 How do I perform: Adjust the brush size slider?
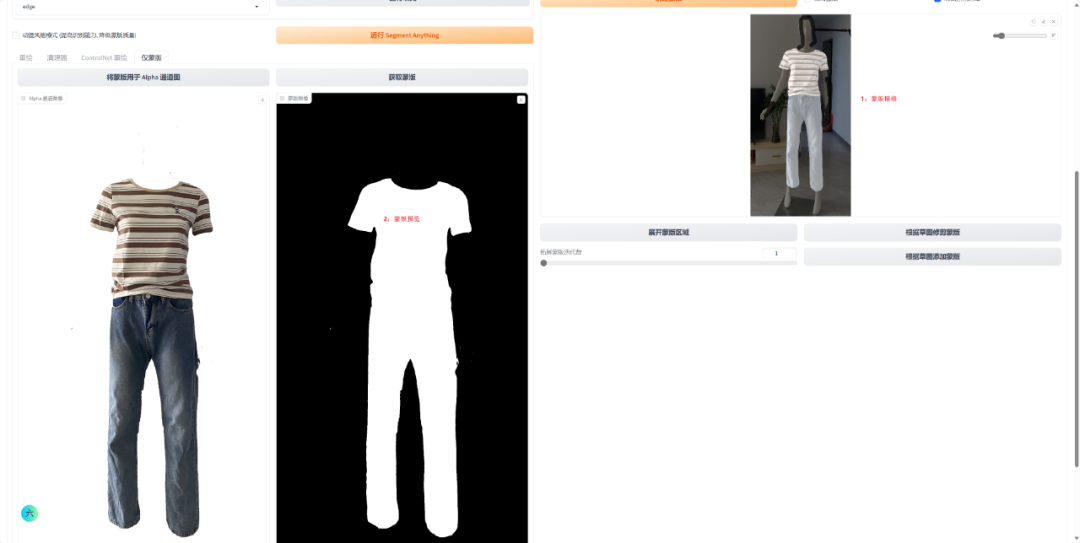[x=1019, y=36]
